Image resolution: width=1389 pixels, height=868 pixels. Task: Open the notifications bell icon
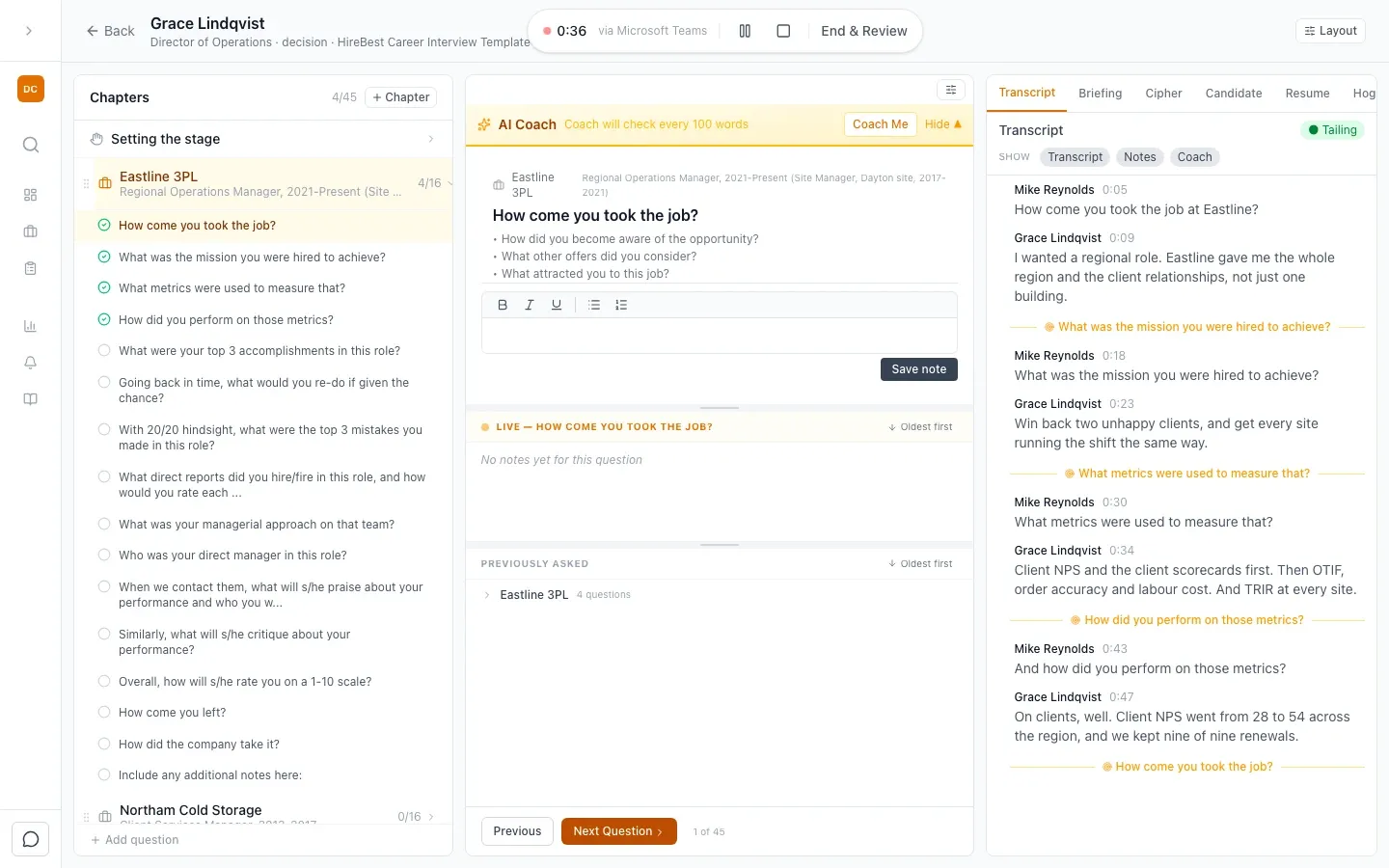[x=31, y=363]
